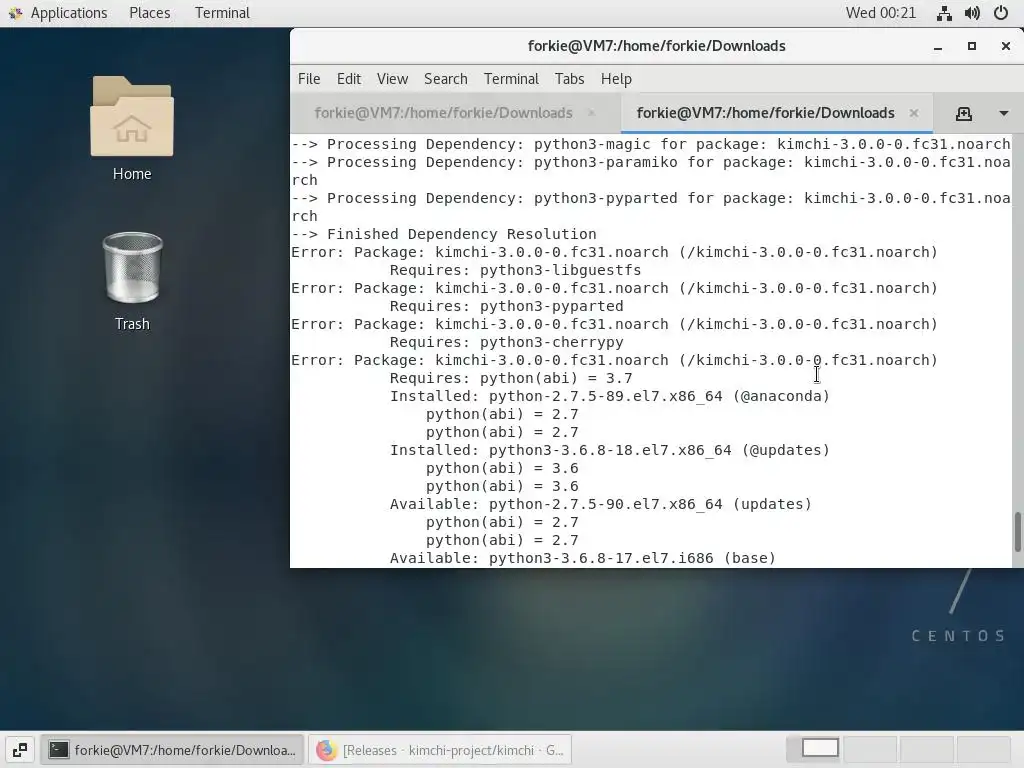Open the View menu in terminal
1024x768 pixels.
tap(392, 79)
